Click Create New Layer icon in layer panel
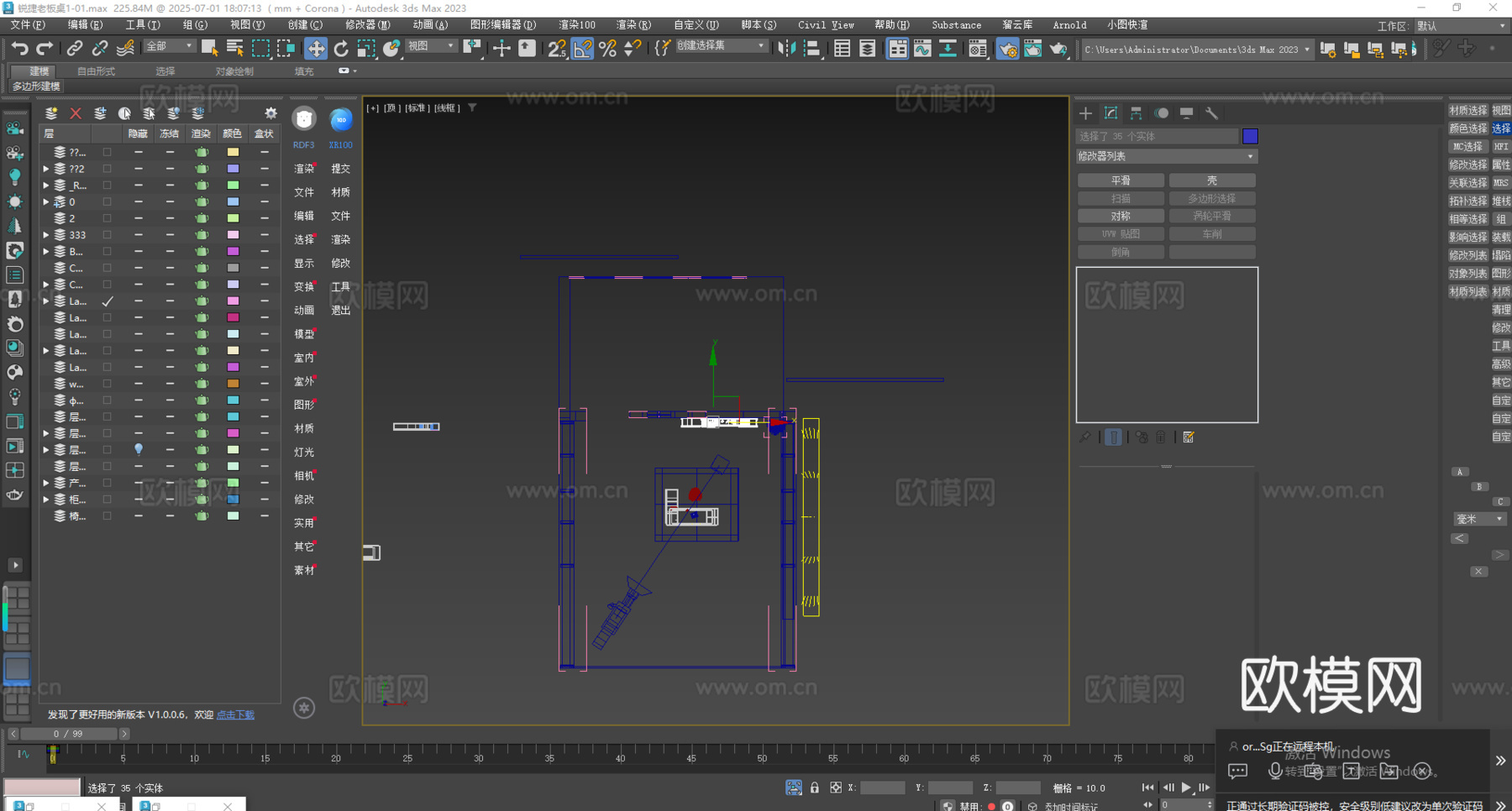 pyautogui.click(x=51, y=112)
